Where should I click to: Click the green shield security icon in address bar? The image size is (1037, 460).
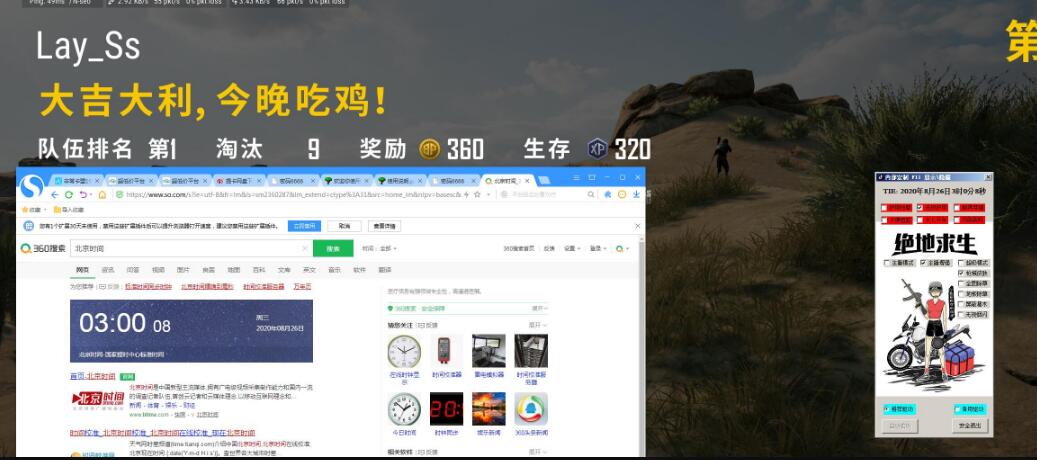click(x=120, y=195)
